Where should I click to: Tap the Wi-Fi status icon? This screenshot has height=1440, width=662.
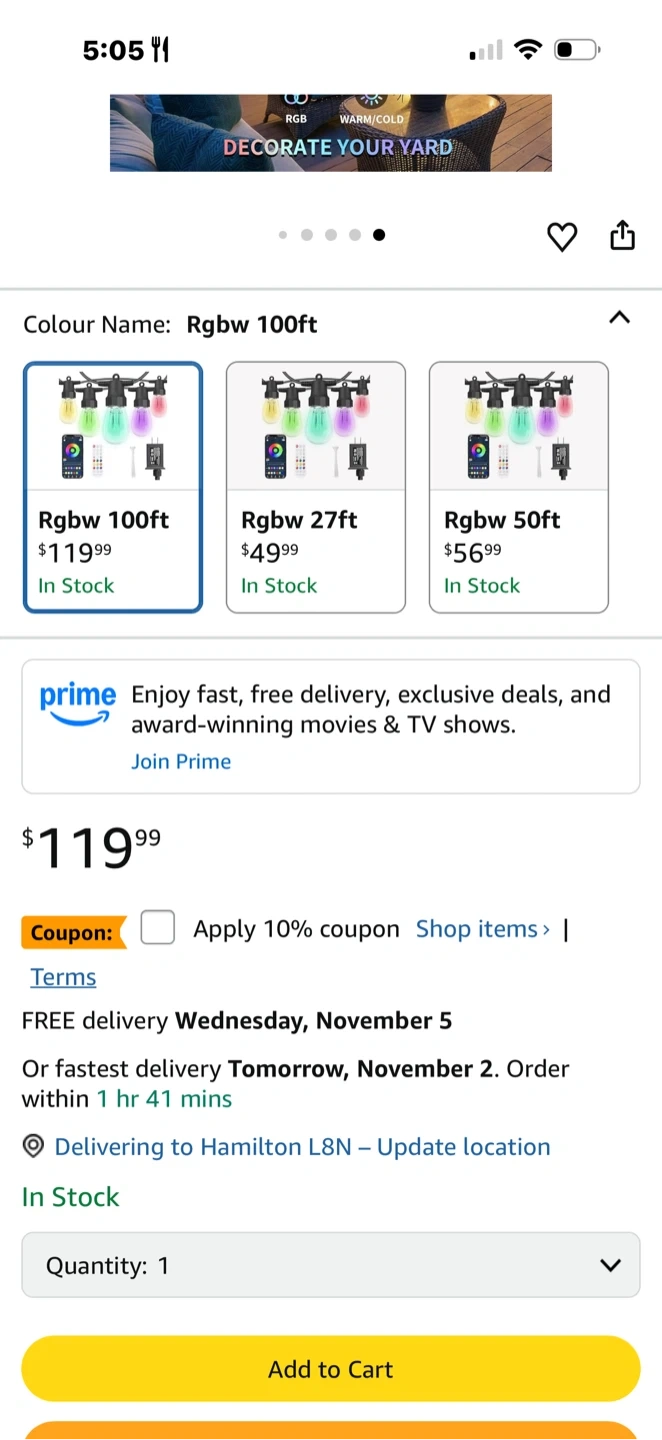(527, 49)
